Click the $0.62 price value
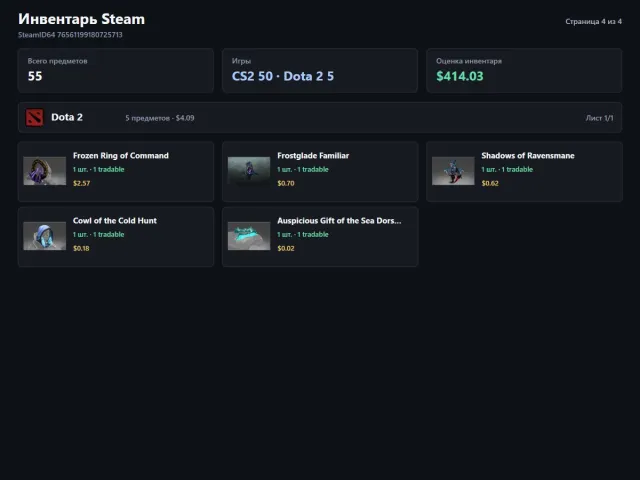The width and height of the screenshot is (640, 480). (490, 183)
